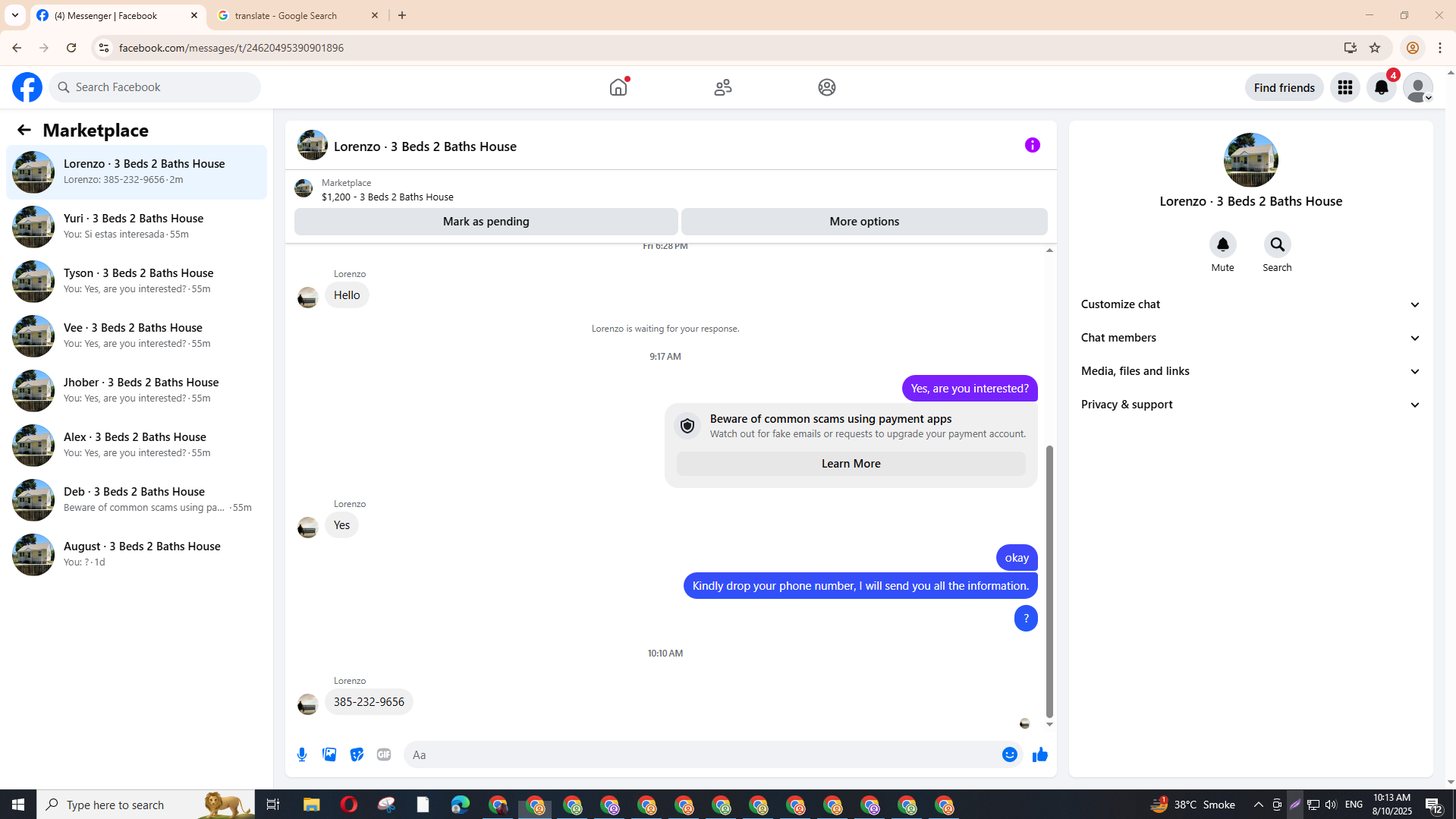Open the Opera browser taskbar icon
This screenshot has width=1456, height=819.
[349, 805]
